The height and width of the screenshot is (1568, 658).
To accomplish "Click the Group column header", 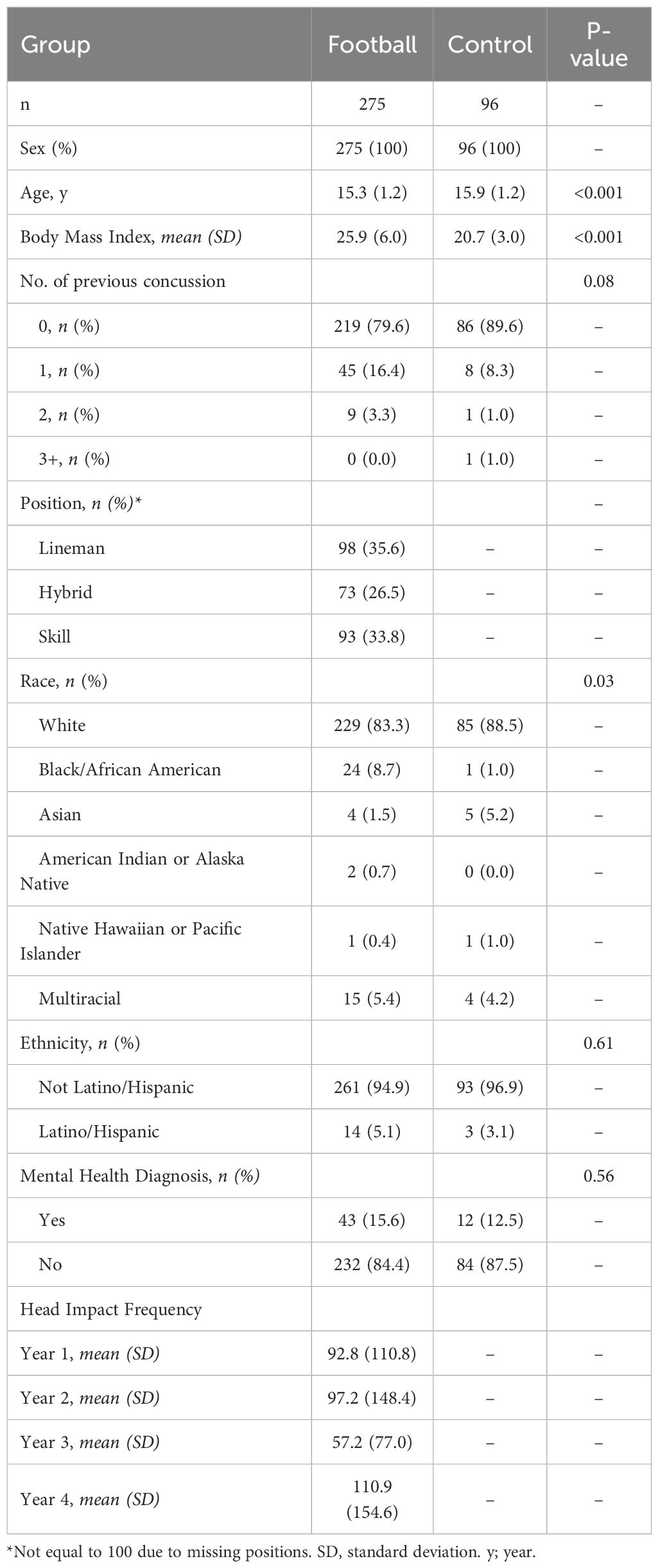I will point(55,45).
